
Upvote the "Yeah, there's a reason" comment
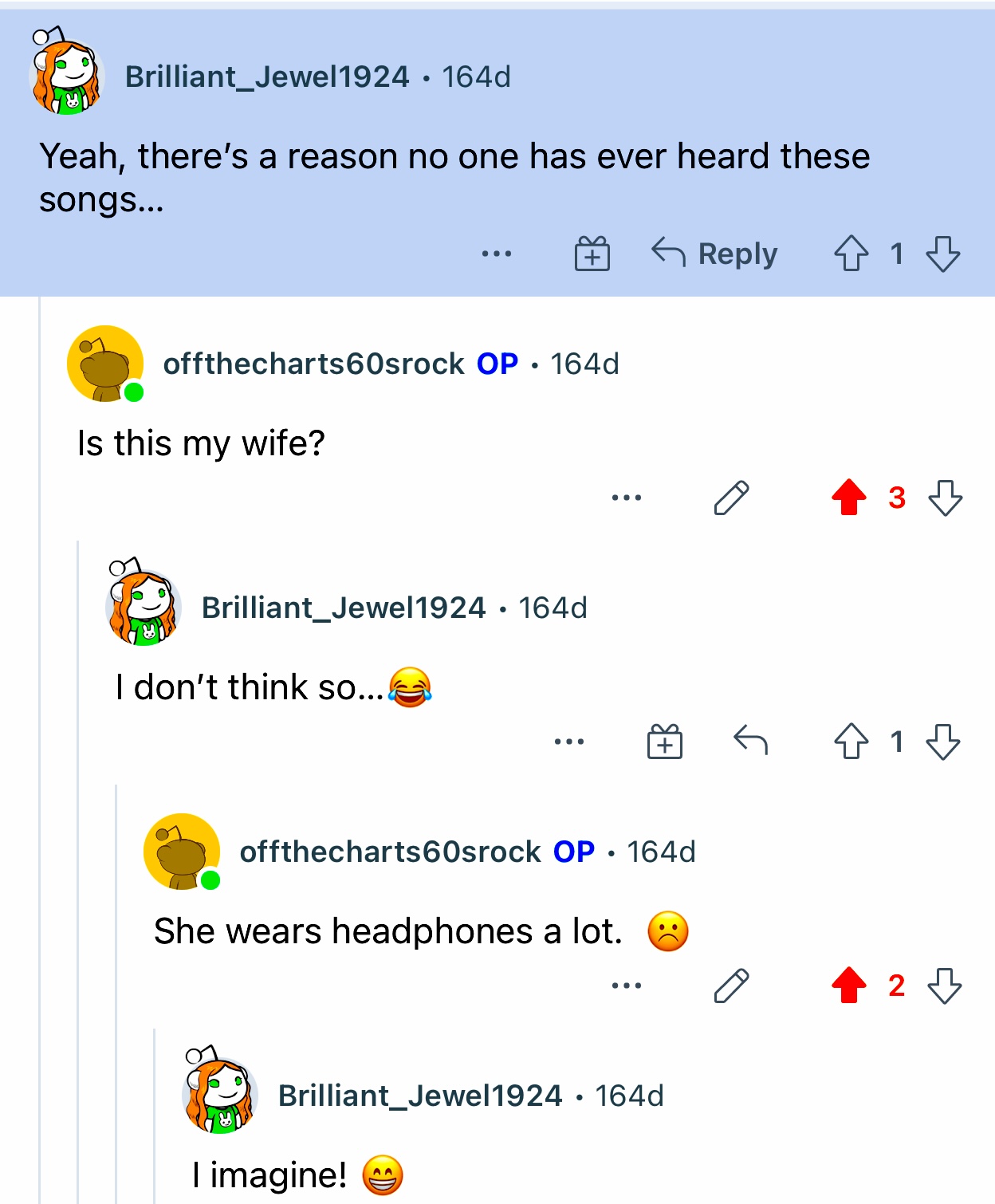pos(851,254)
